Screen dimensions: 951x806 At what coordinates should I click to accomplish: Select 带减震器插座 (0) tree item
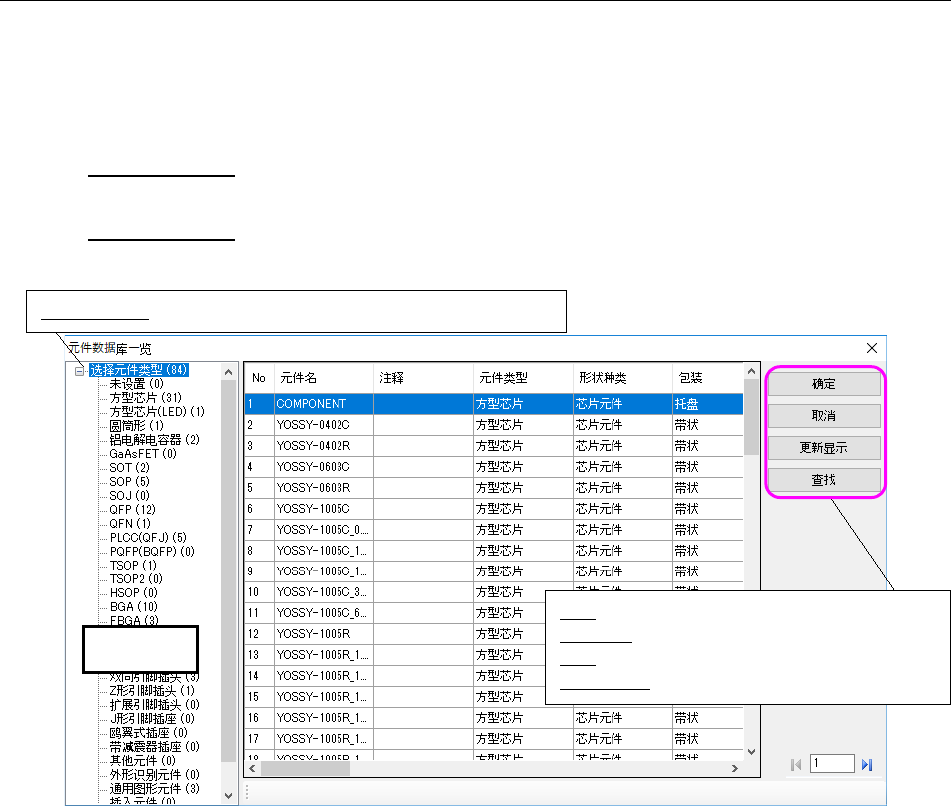tap(155, 747)
